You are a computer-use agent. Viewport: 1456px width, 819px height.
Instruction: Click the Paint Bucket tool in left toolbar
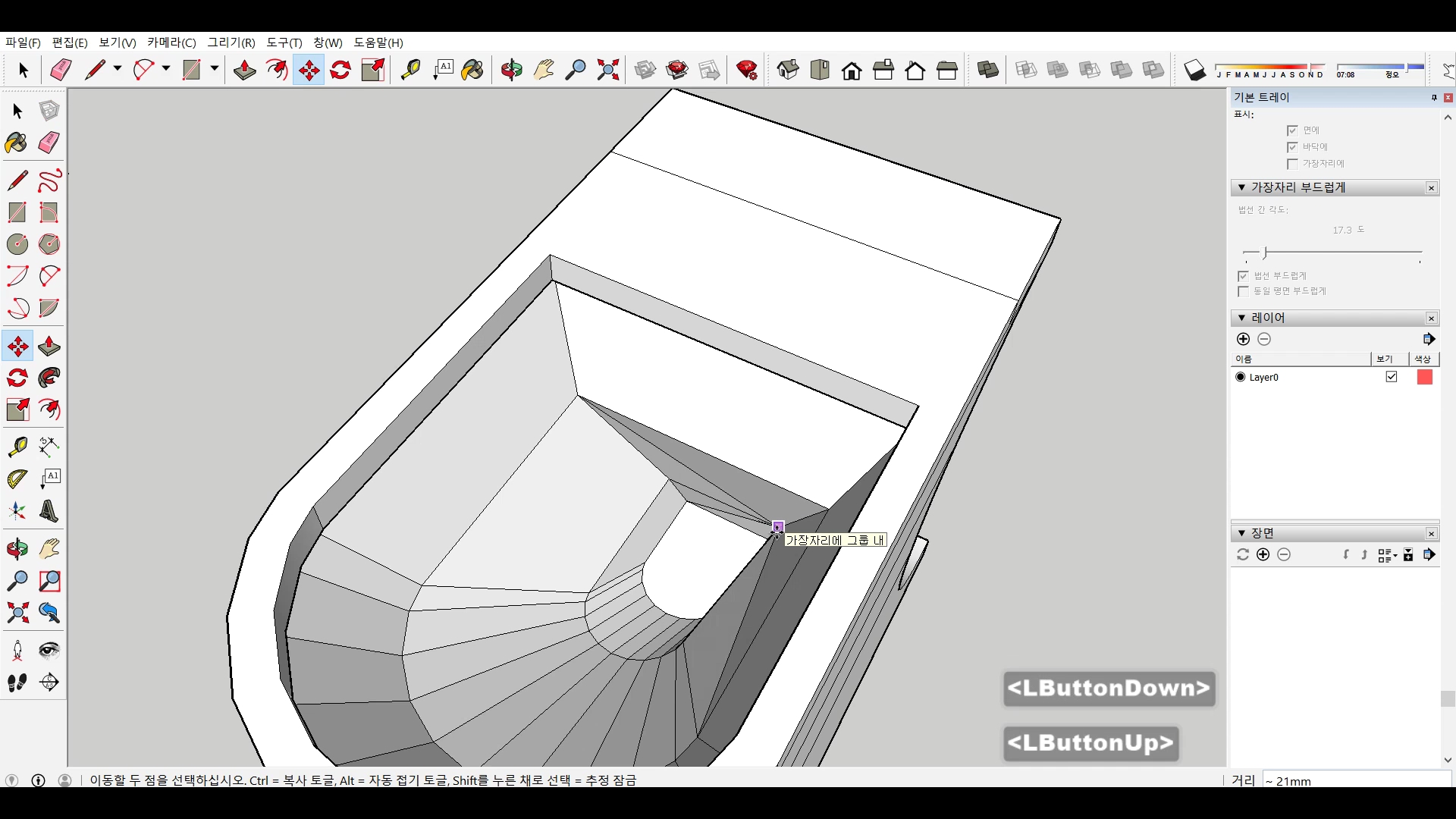(x=16, y=143)
